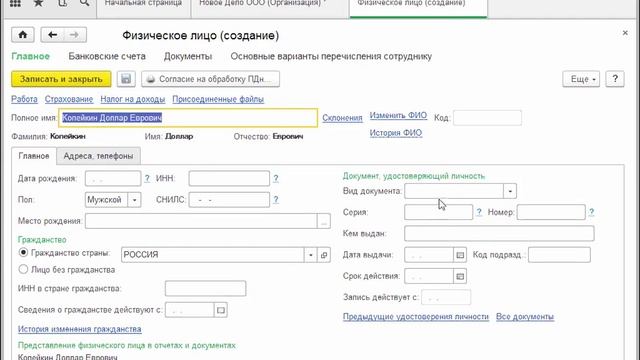Expand Вид документа dropdown
The height and width of the screenshot is (360, 640).
click(510, 191)
